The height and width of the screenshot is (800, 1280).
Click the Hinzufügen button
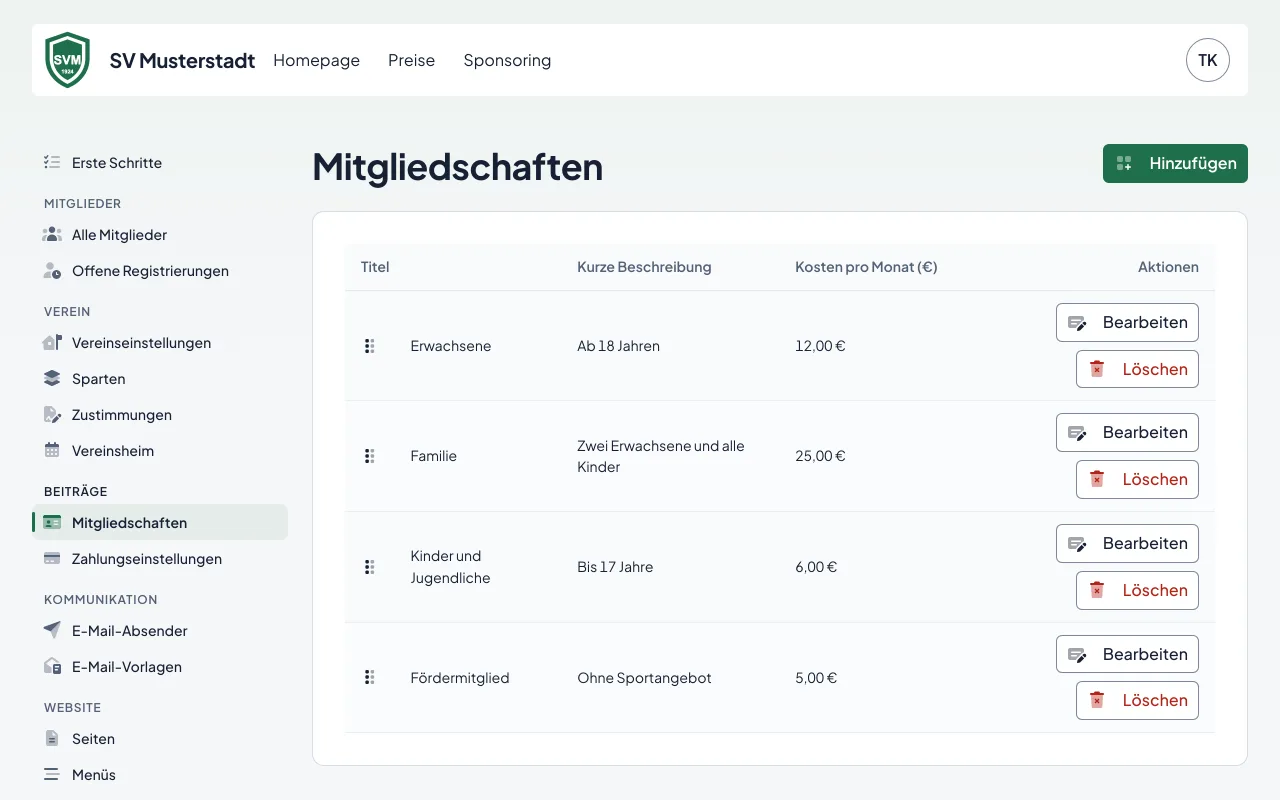point(1175,163)
